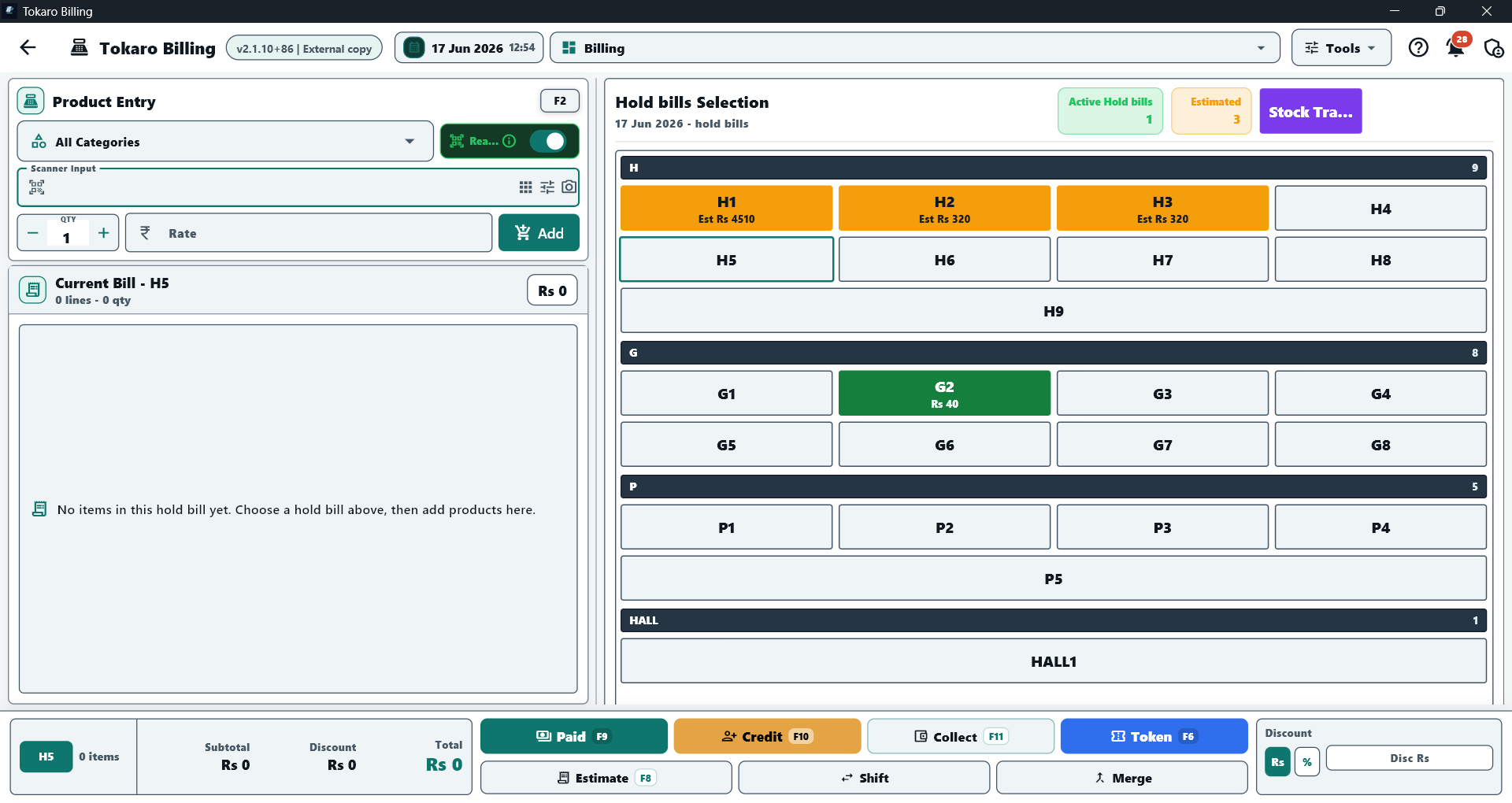Open the Billing mode dropdown
This screenshot has width=1512, height=803.
tap(914, 48)
